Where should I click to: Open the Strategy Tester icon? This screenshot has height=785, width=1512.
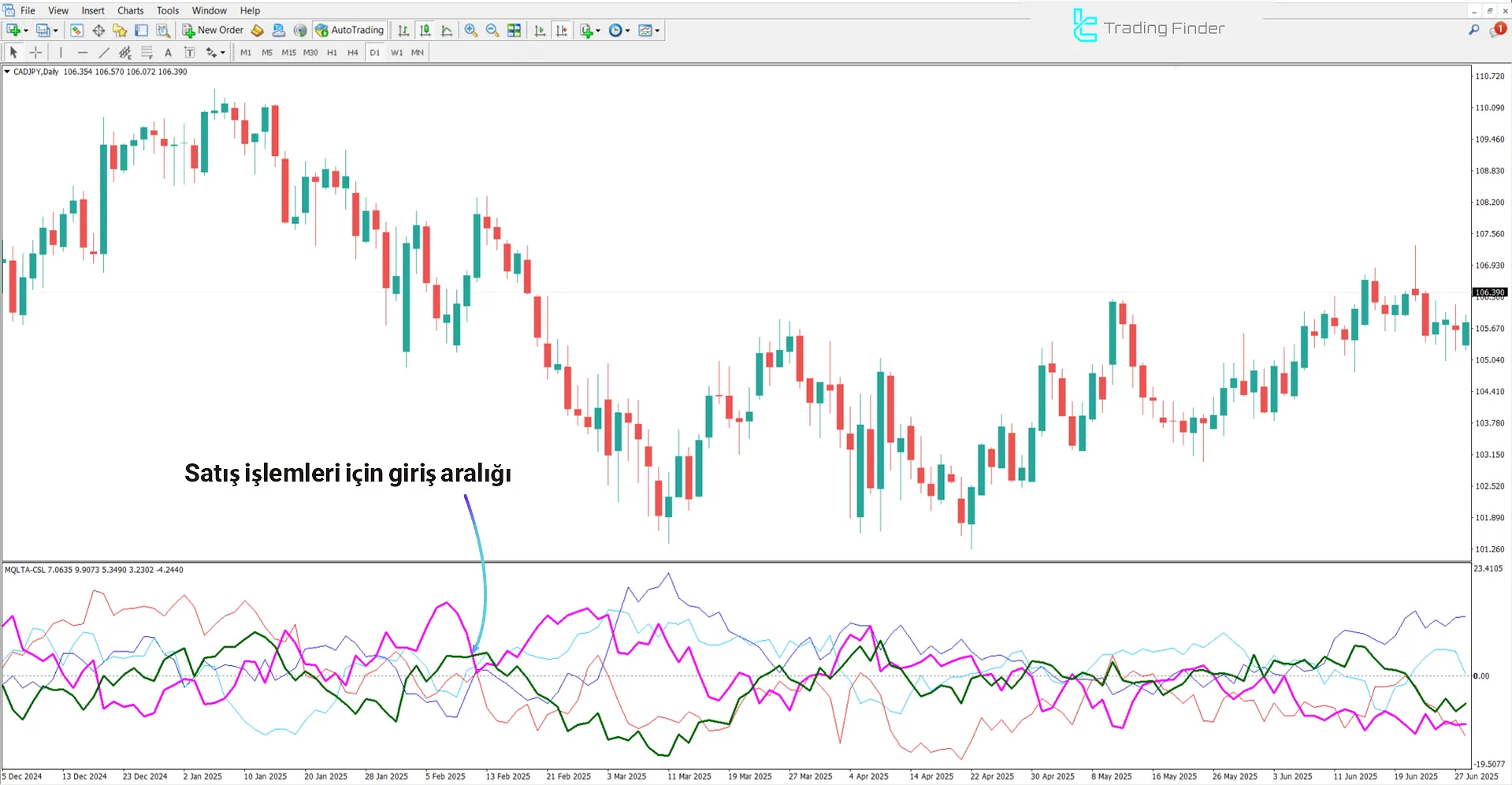tap(162, 30)
